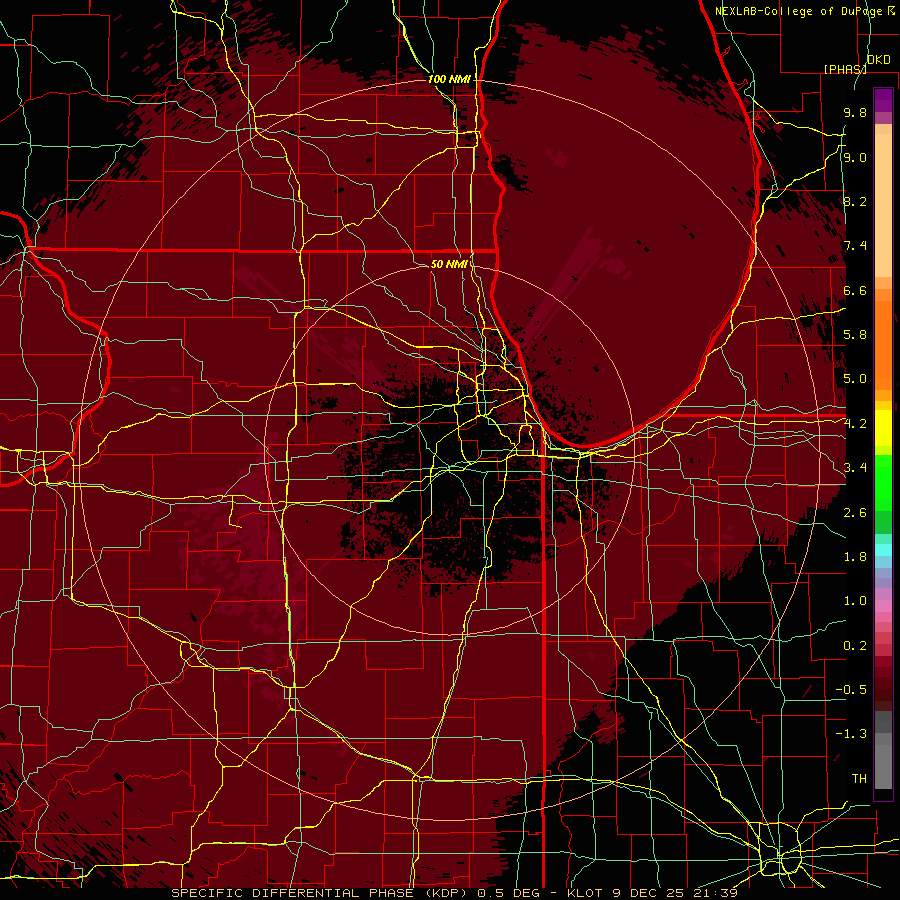Click the 0.2 scale value
This screenshot has height=900, width=900.
855,646
